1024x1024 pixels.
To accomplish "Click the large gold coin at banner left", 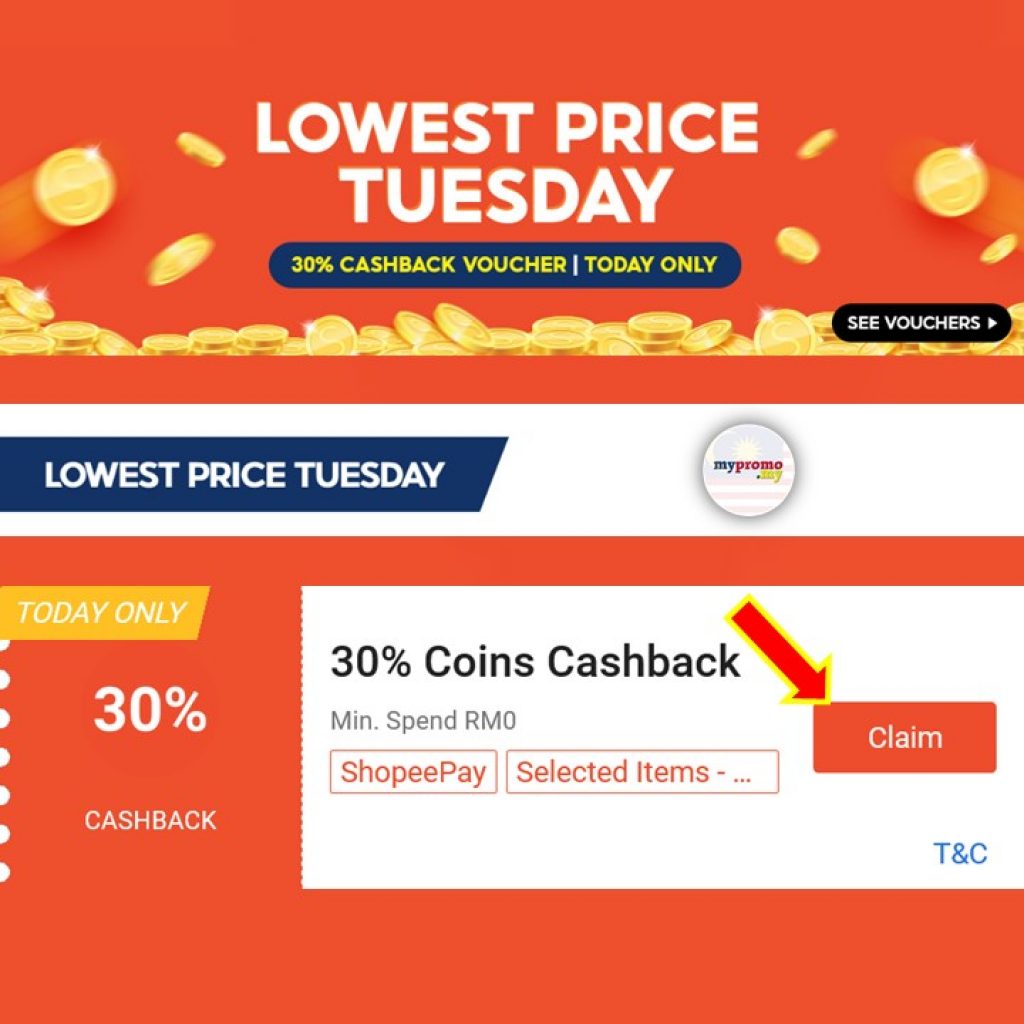I will click(x=74, y=186).
